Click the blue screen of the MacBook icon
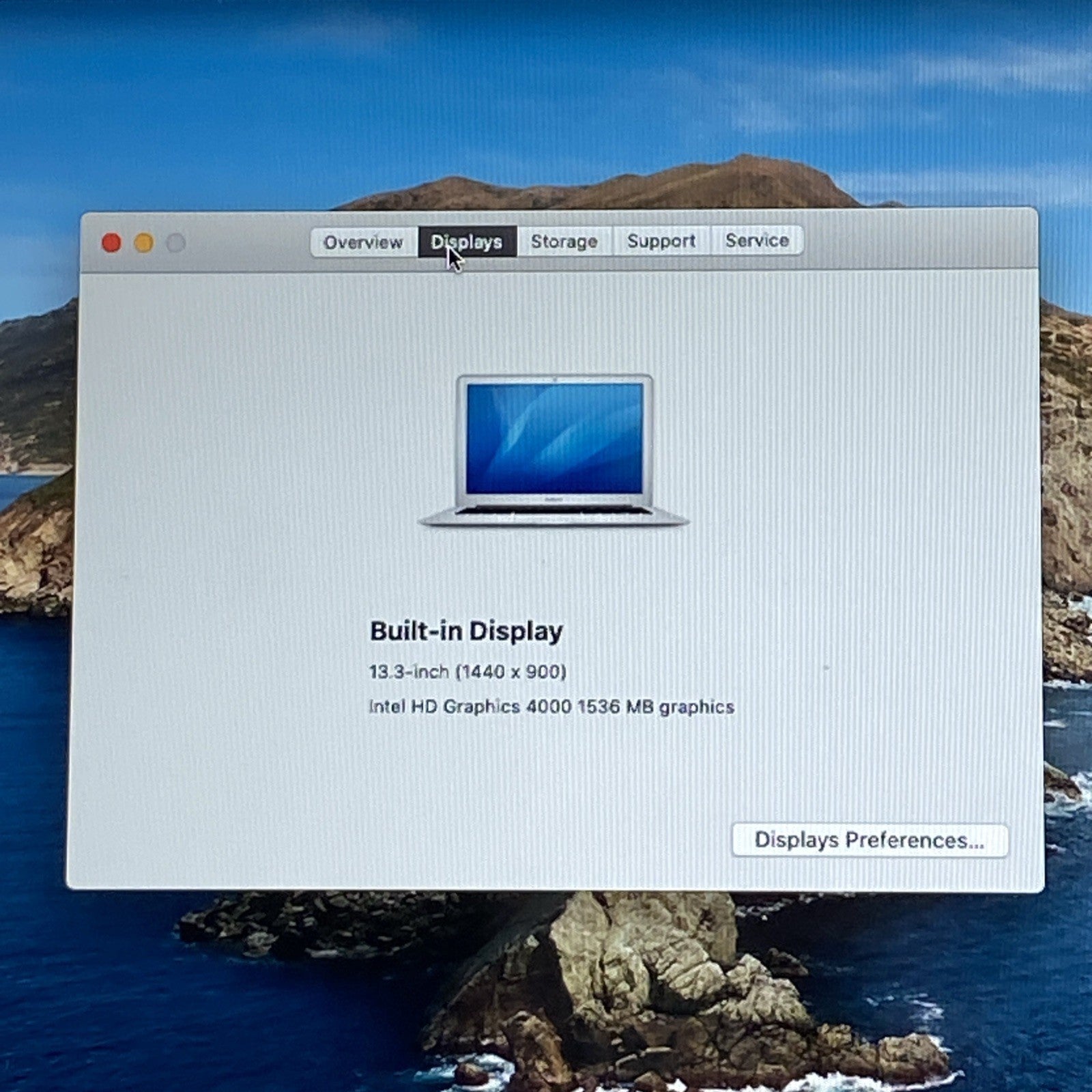This screenshot has width=1092, height=1092. (x=554, y=438)
